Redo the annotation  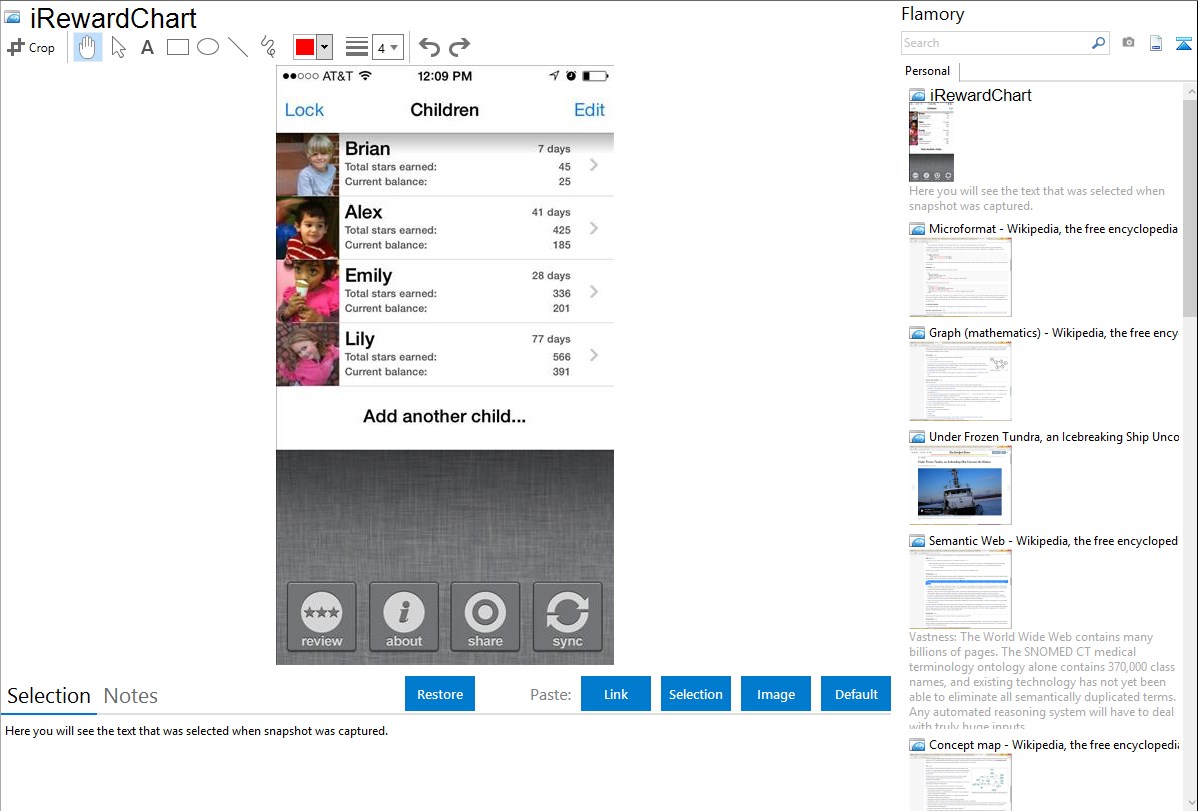(459, 47)
